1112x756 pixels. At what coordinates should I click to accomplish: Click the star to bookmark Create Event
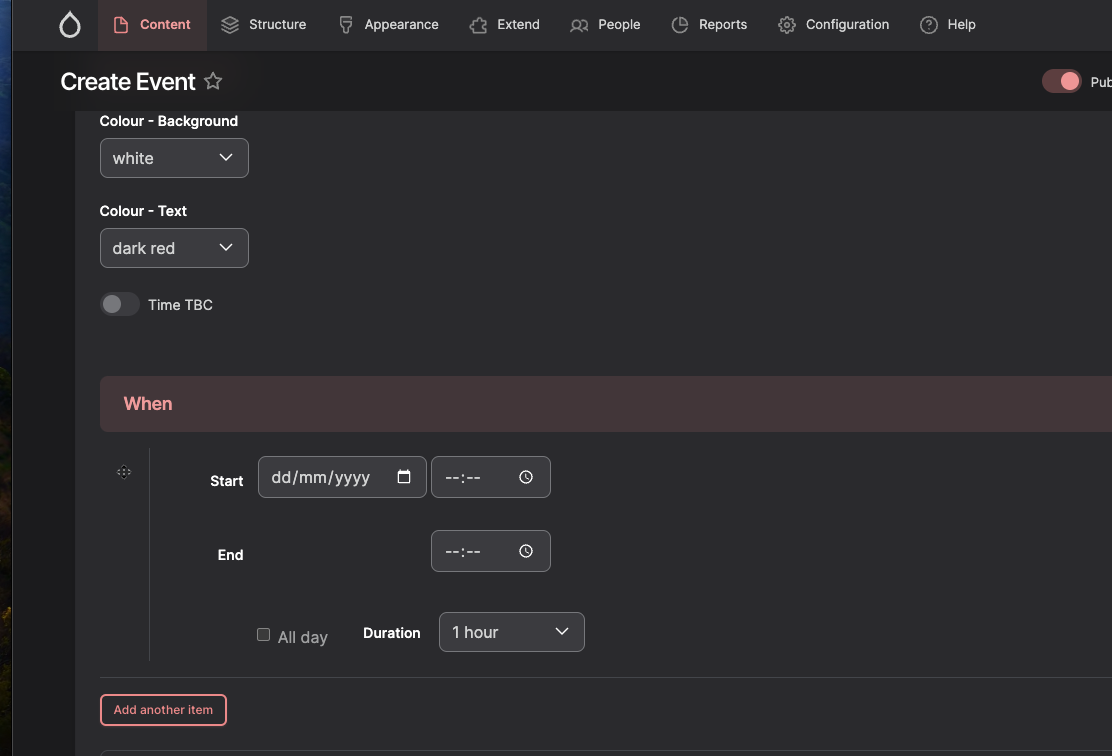tap(213, 81)
